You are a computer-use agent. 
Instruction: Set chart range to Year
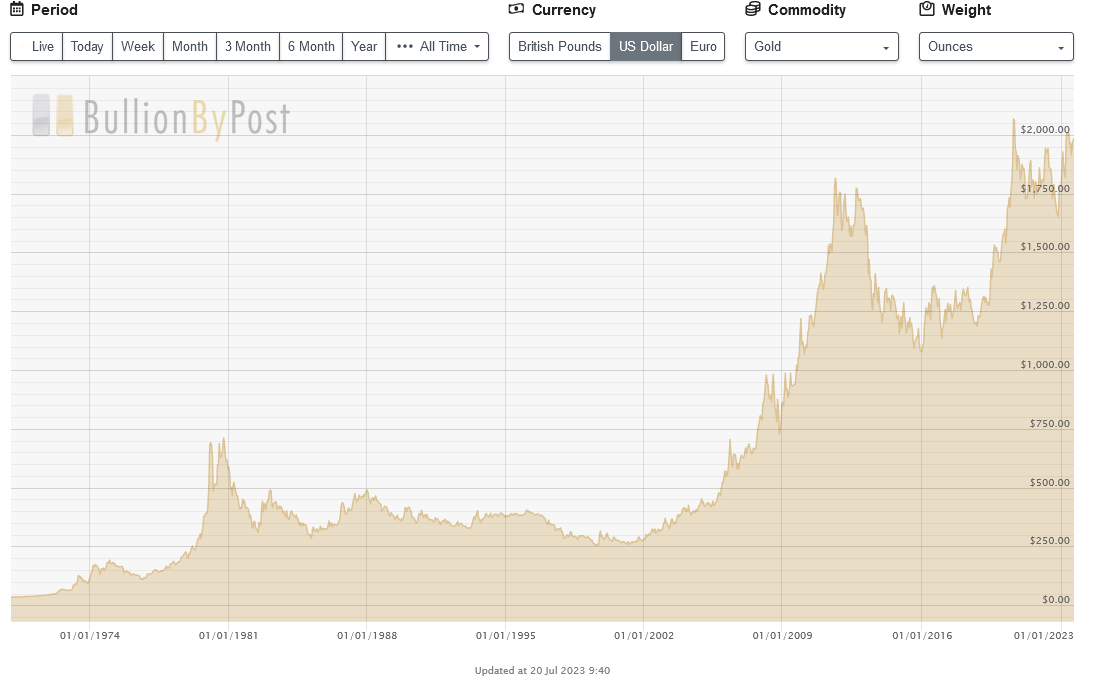[x=364, y=47]
